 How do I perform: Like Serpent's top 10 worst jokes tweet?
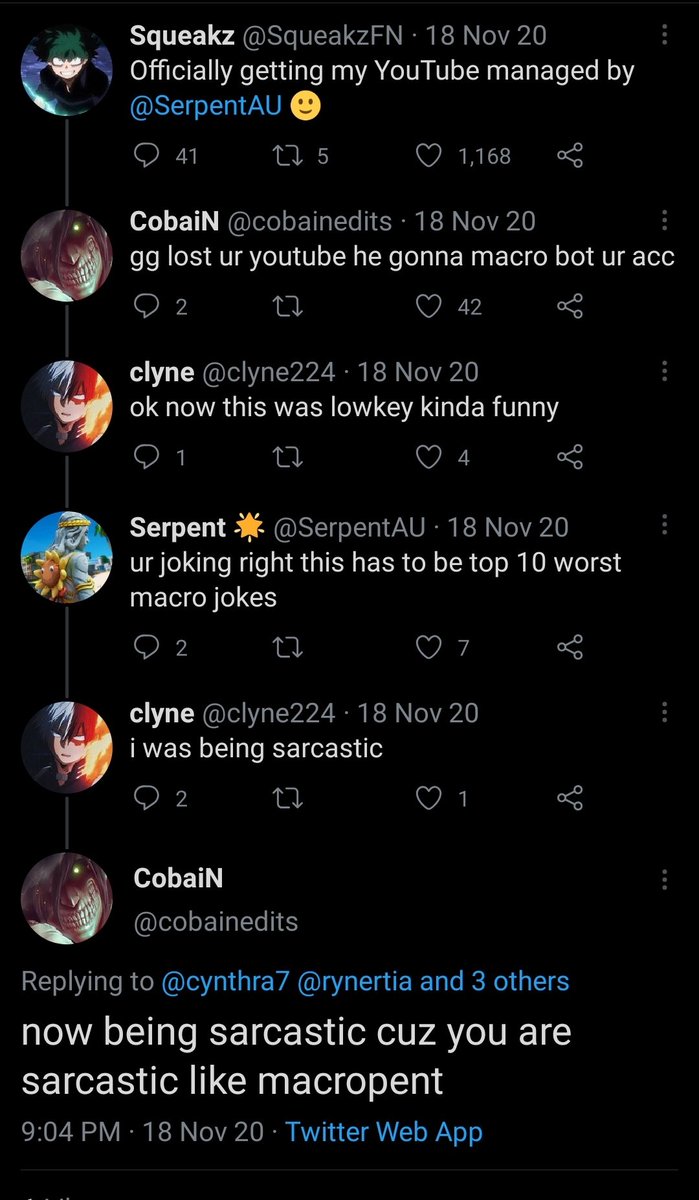click(429, 648)
